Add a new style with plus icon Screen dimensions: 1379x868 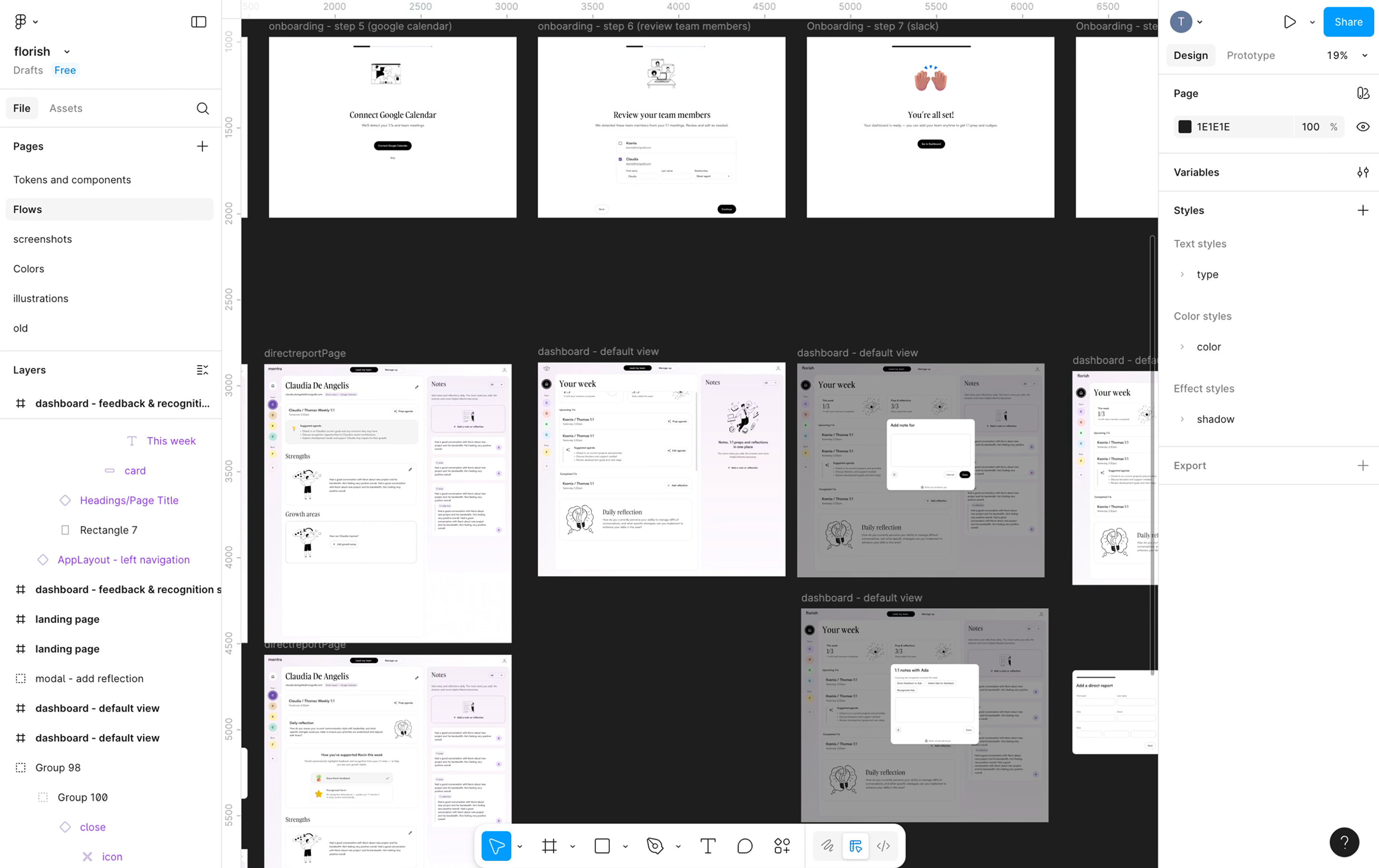click(x=1362, y=210)
